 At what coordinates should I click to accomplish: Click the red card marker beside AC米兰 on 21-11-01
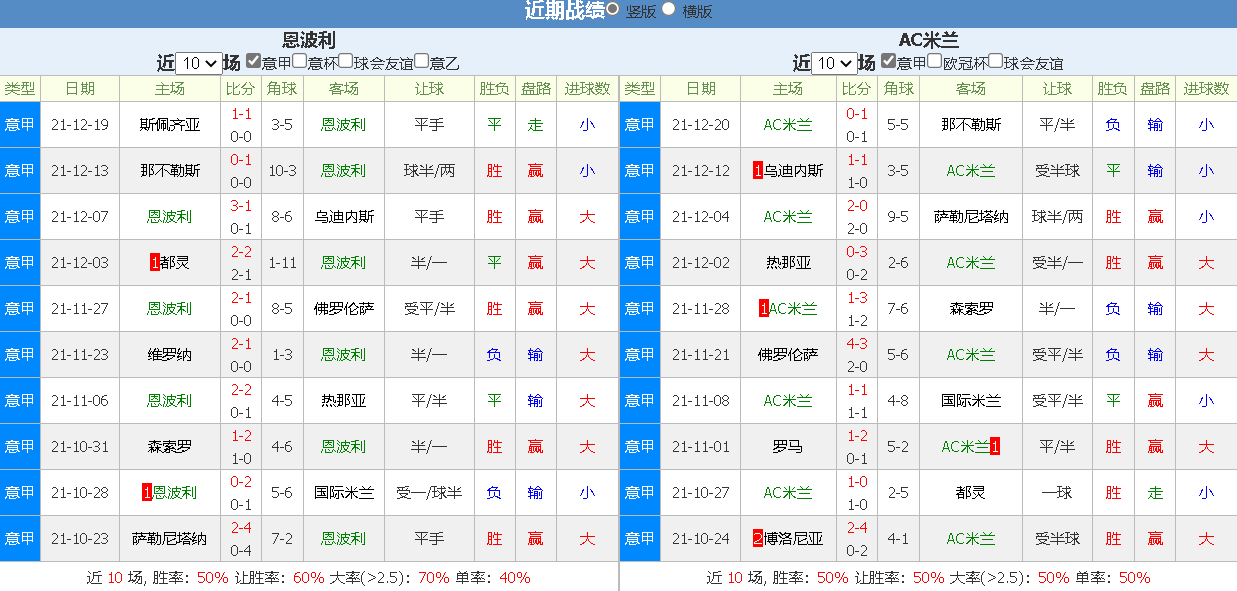coord(994,446)
